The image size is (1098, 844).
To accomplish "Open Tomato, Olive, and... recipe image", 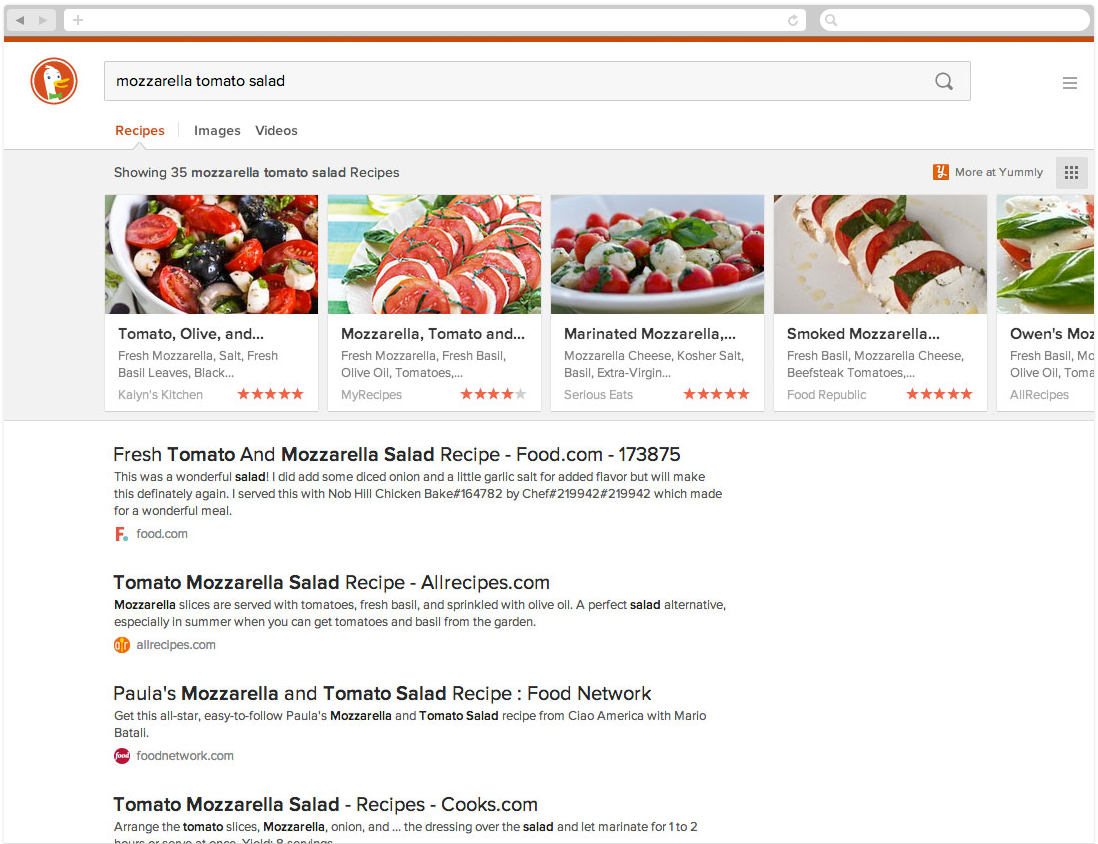I will 211,254.
